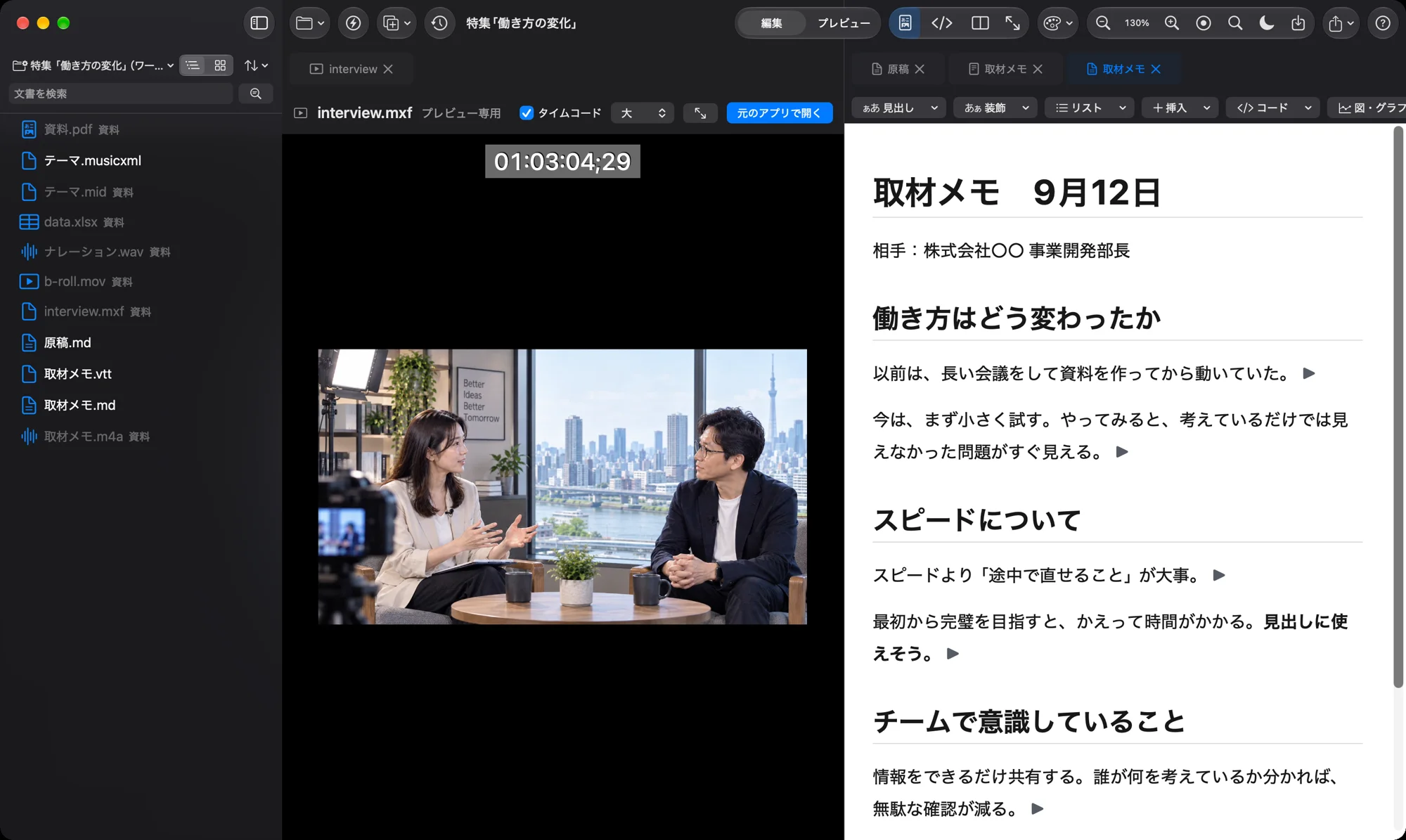Viewport: 1406px width, 840px height.
Task: Click the lightning quick action icon
Action: [x=353, y=23]
